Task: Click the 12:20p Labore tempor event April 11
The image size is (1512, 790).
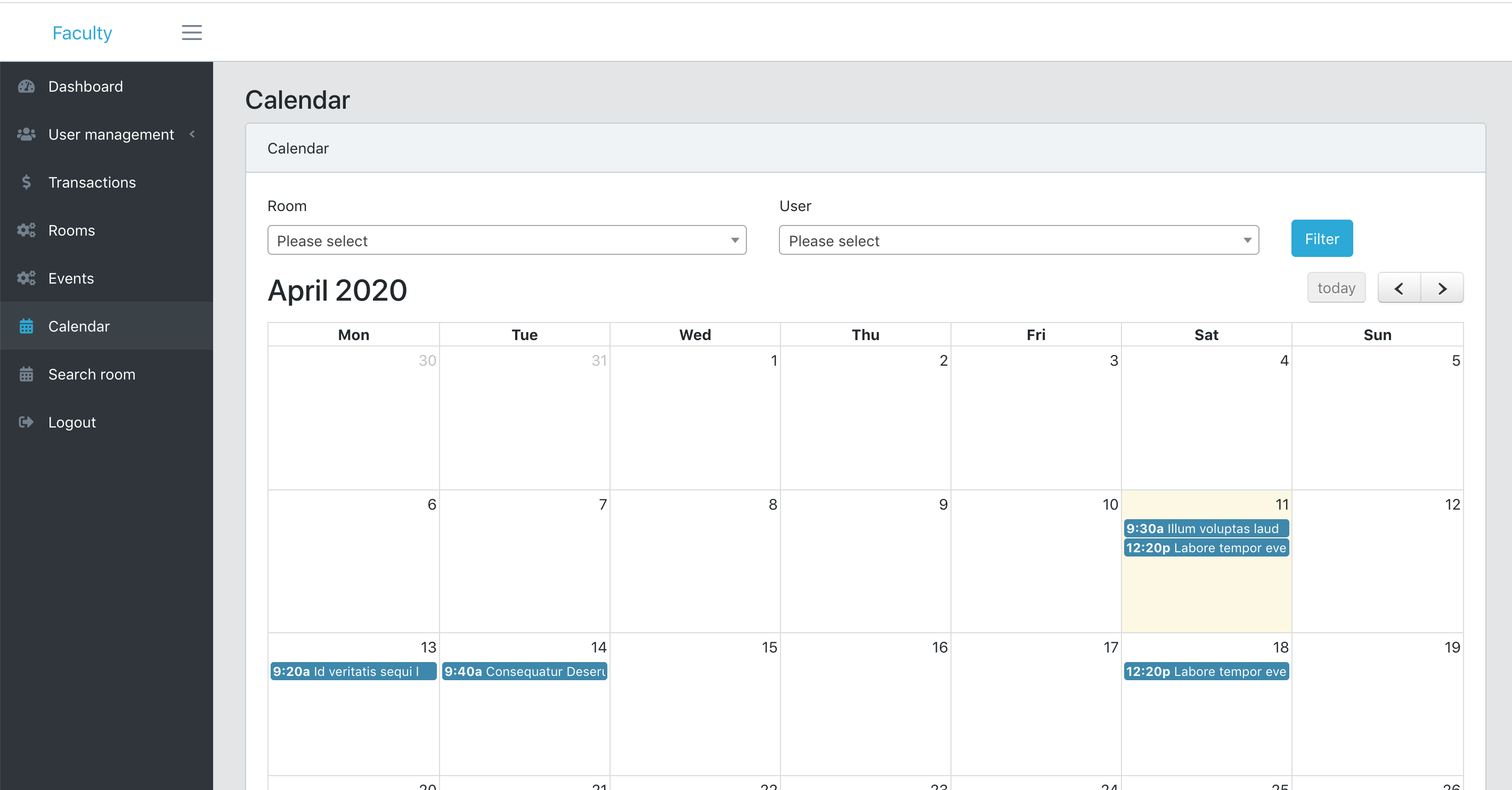Action: pos(1204,548)
